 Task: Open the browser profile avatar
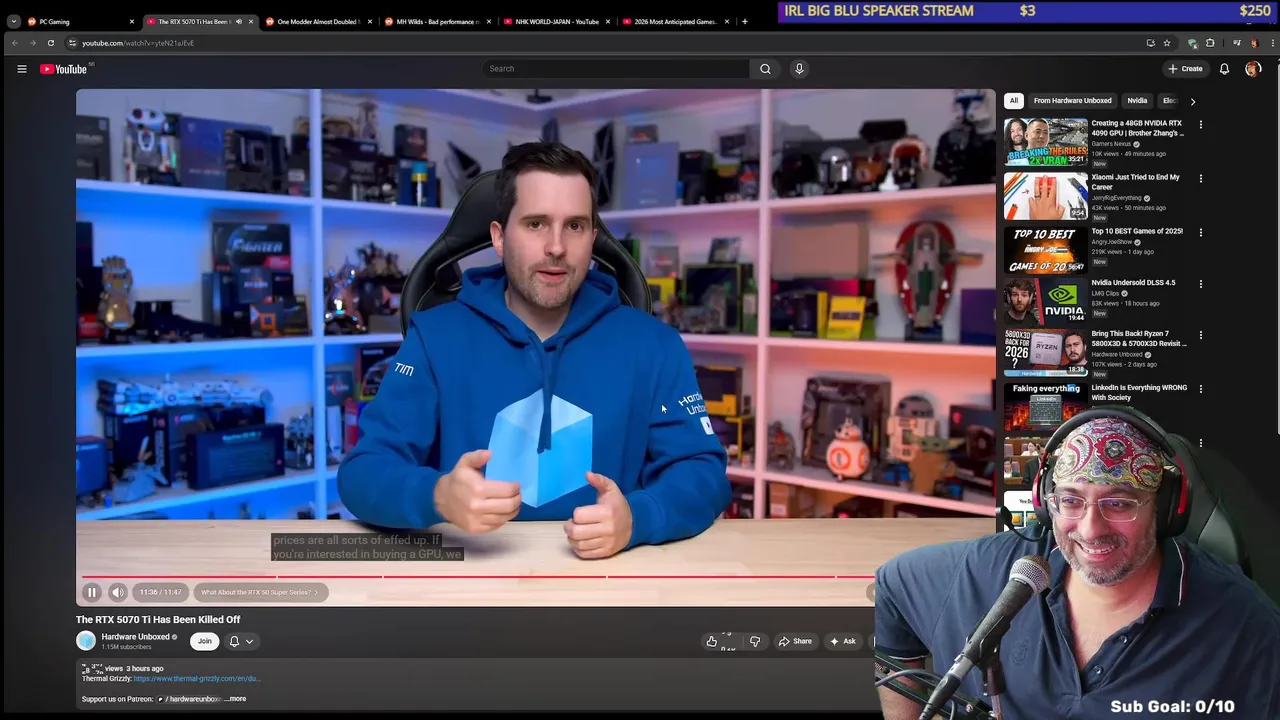[1253, 43]
